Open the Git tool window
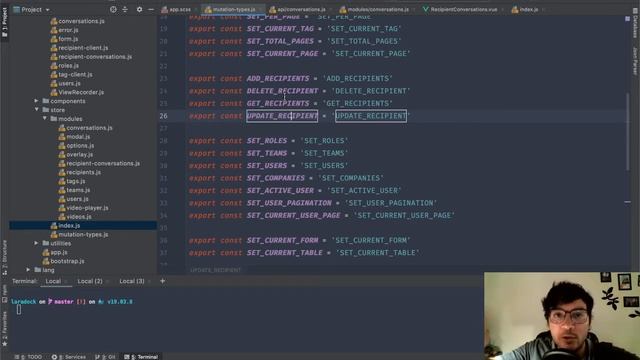The width and height of the screenshot is (640, 360). point(105,357)
